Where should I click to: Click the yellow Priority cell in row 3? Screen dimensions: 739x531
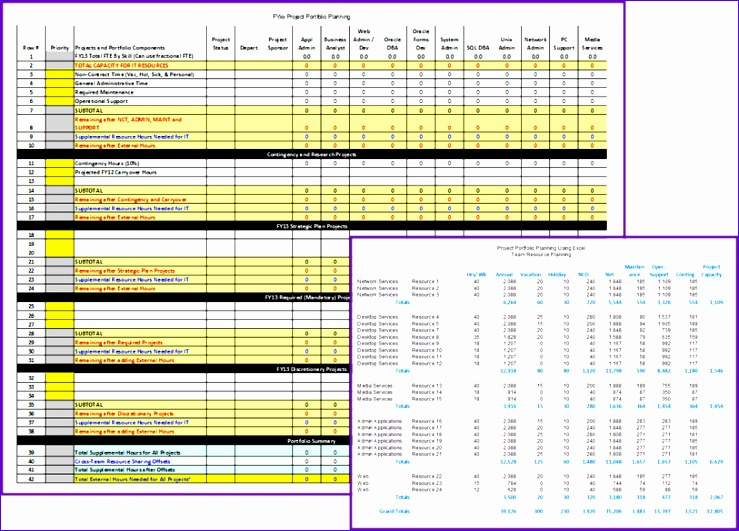pos(60,74)
